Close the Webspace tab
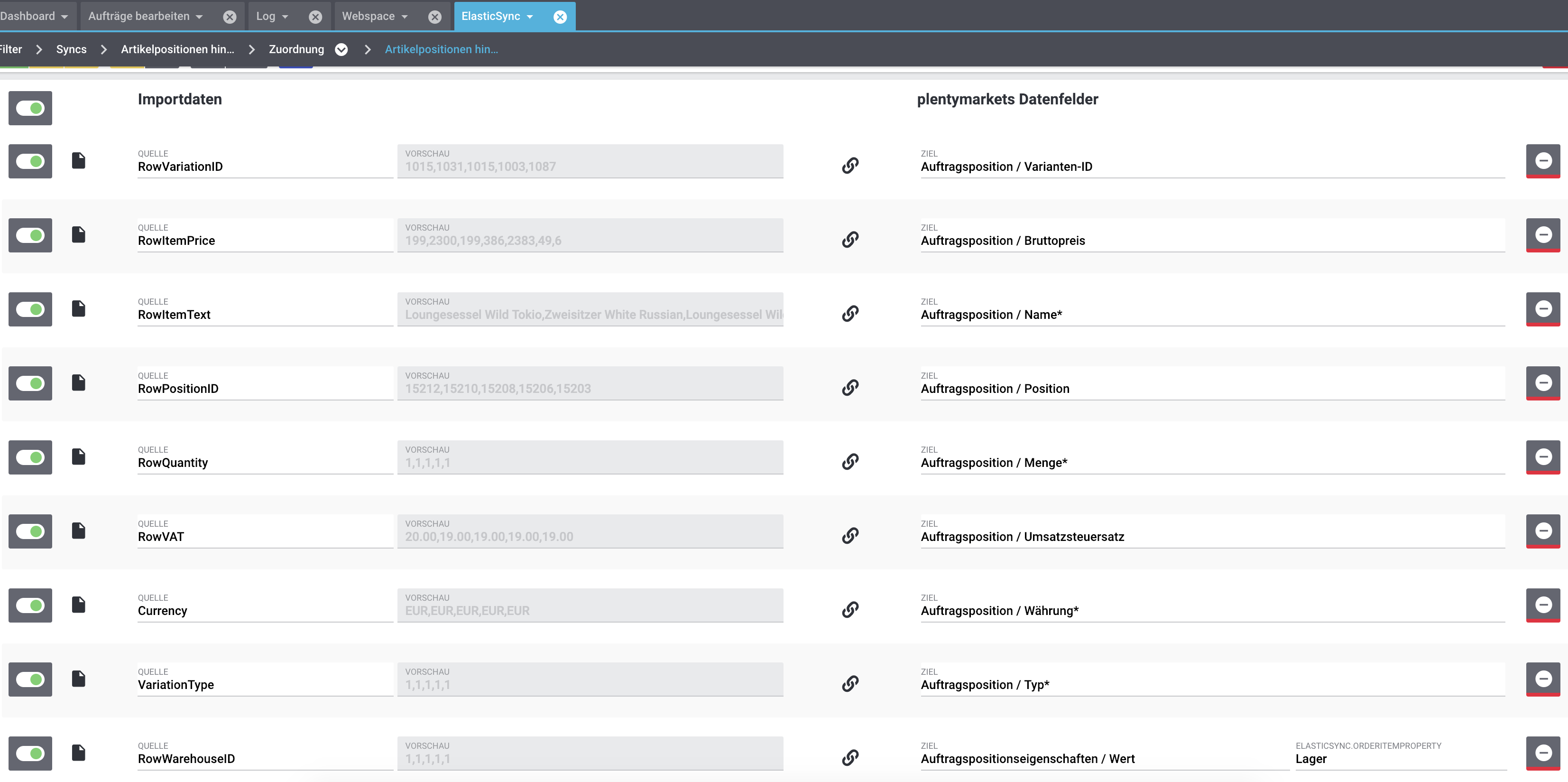This screenshot has width=1568, height=782. click(434, 17)
